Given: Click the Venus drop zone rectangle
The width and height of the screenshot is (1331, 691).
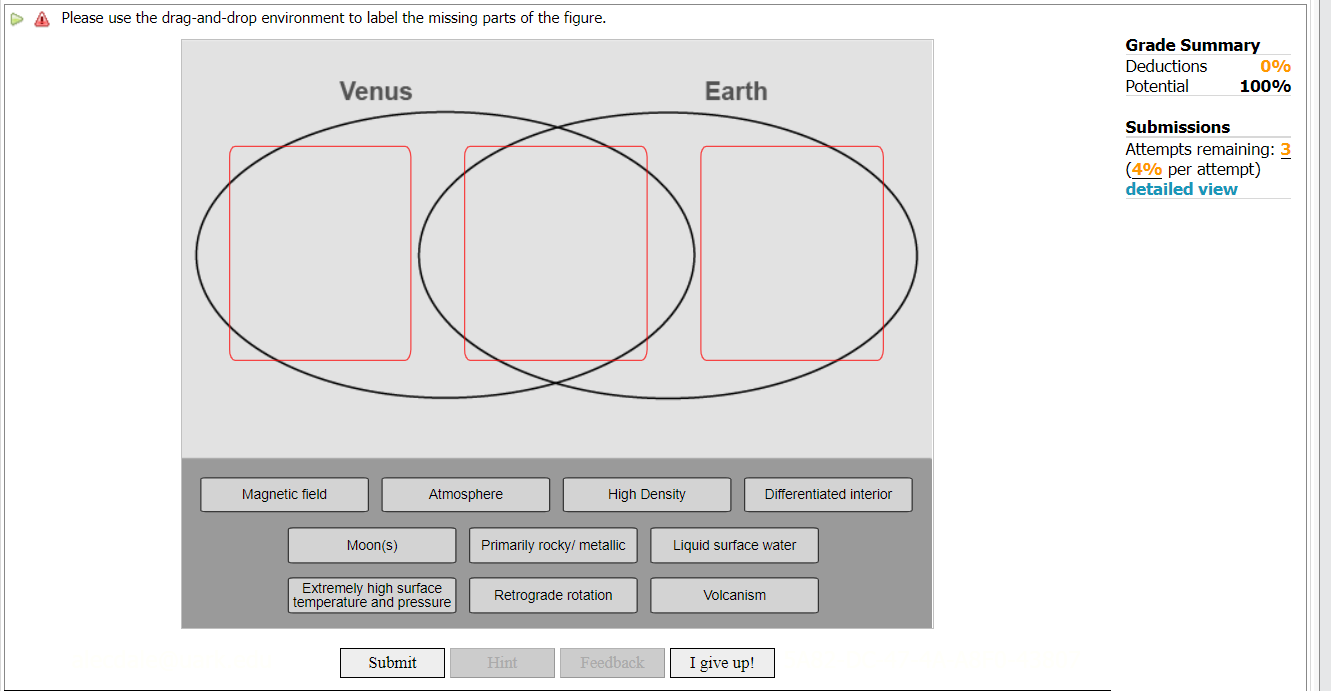Looking at the screenshot, I should tap(320, 253).
